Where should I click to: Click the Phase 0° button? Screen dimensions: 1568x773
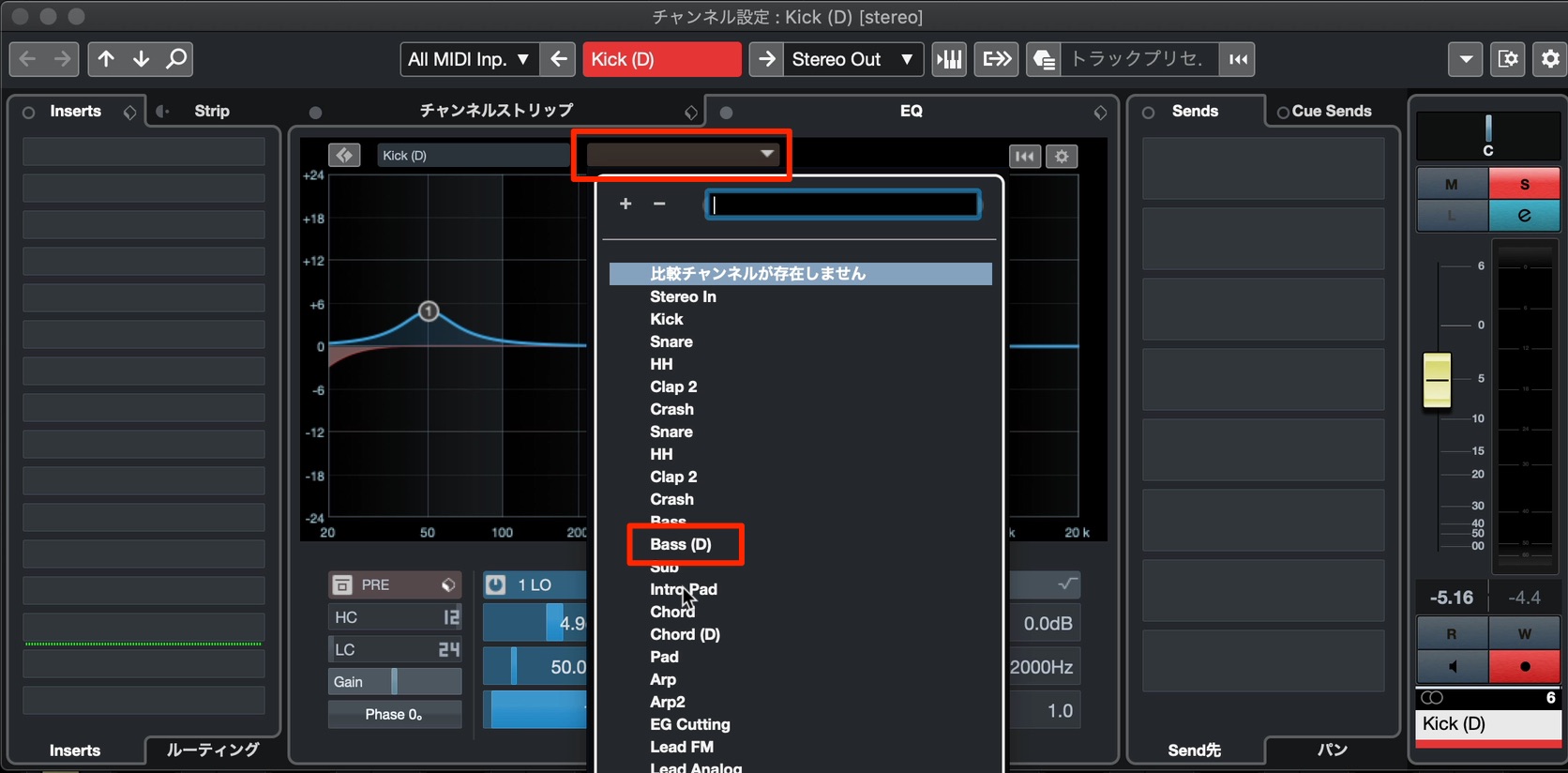[395, 714]
